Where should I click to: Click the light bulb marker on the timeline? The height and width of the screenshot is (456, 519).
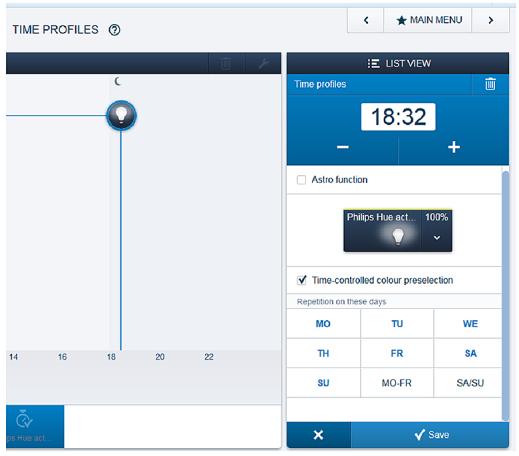click(121, 115)
